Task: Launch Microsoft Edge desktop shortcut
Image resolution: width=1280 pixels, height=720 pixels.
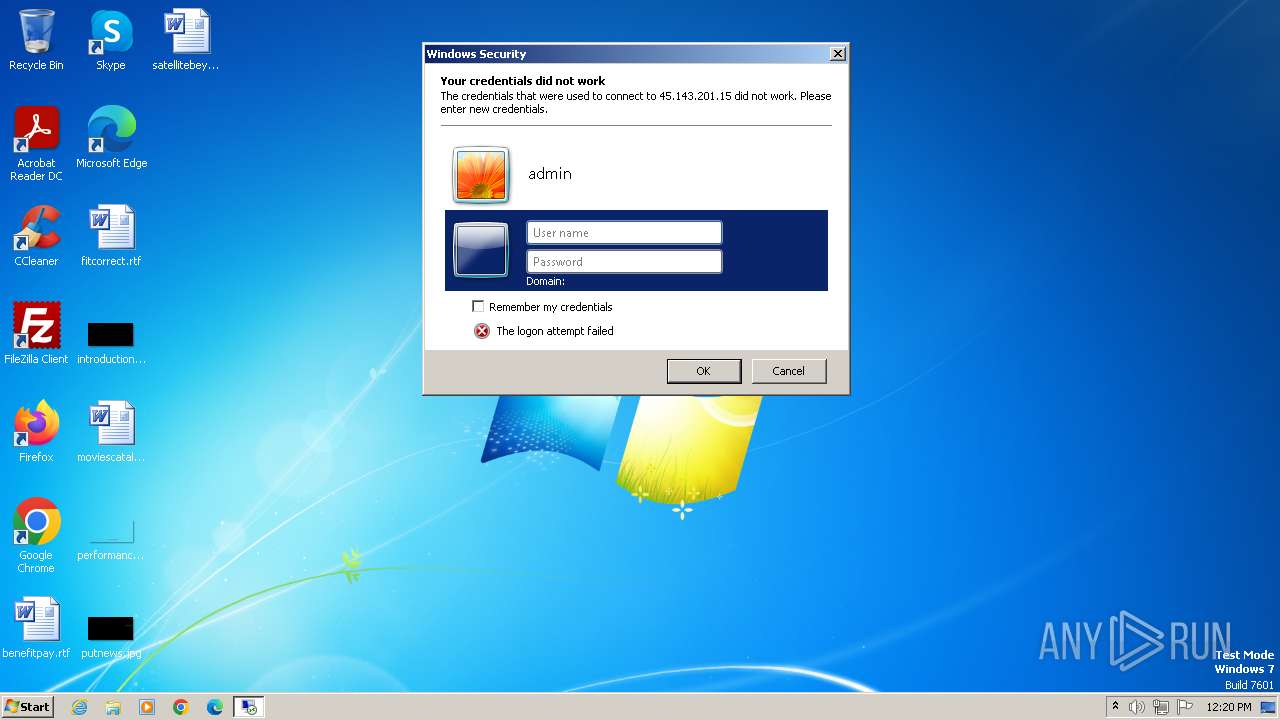Action: click(x=111, y=138)
